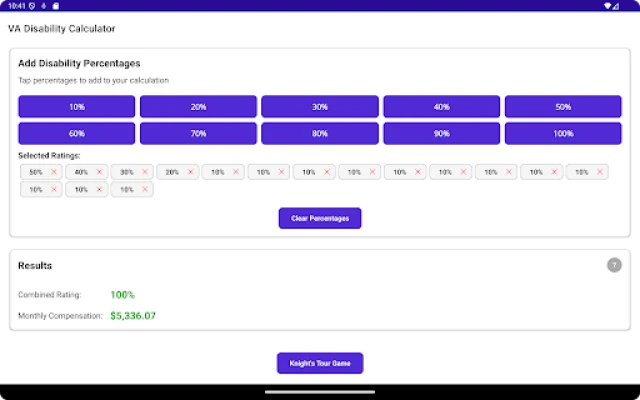Add 50% to the calculation
640x400 pixels.
tap(563, 107)
